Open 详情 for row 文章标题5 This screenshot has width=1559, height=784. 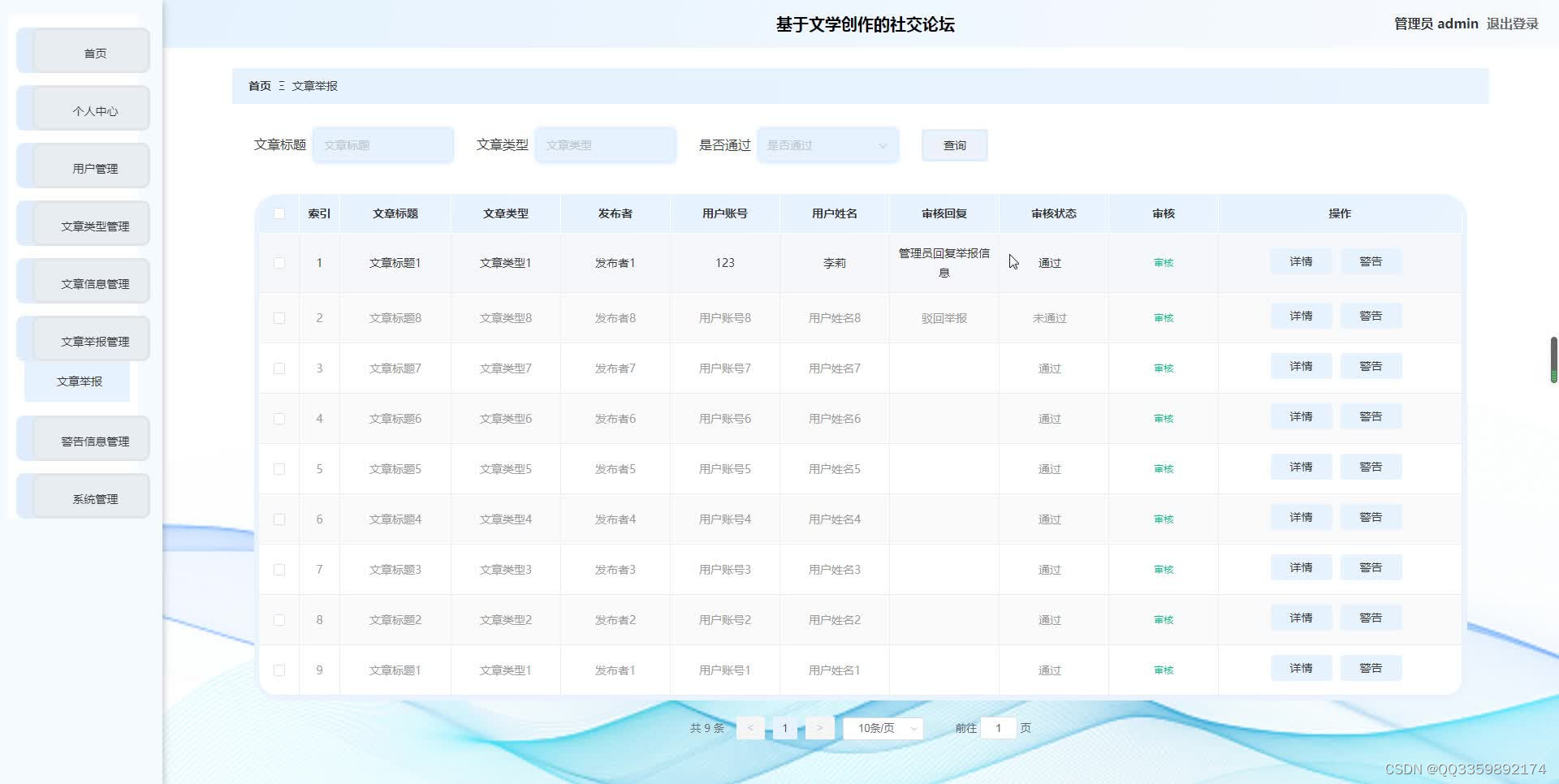click(x=1301, y=467)
